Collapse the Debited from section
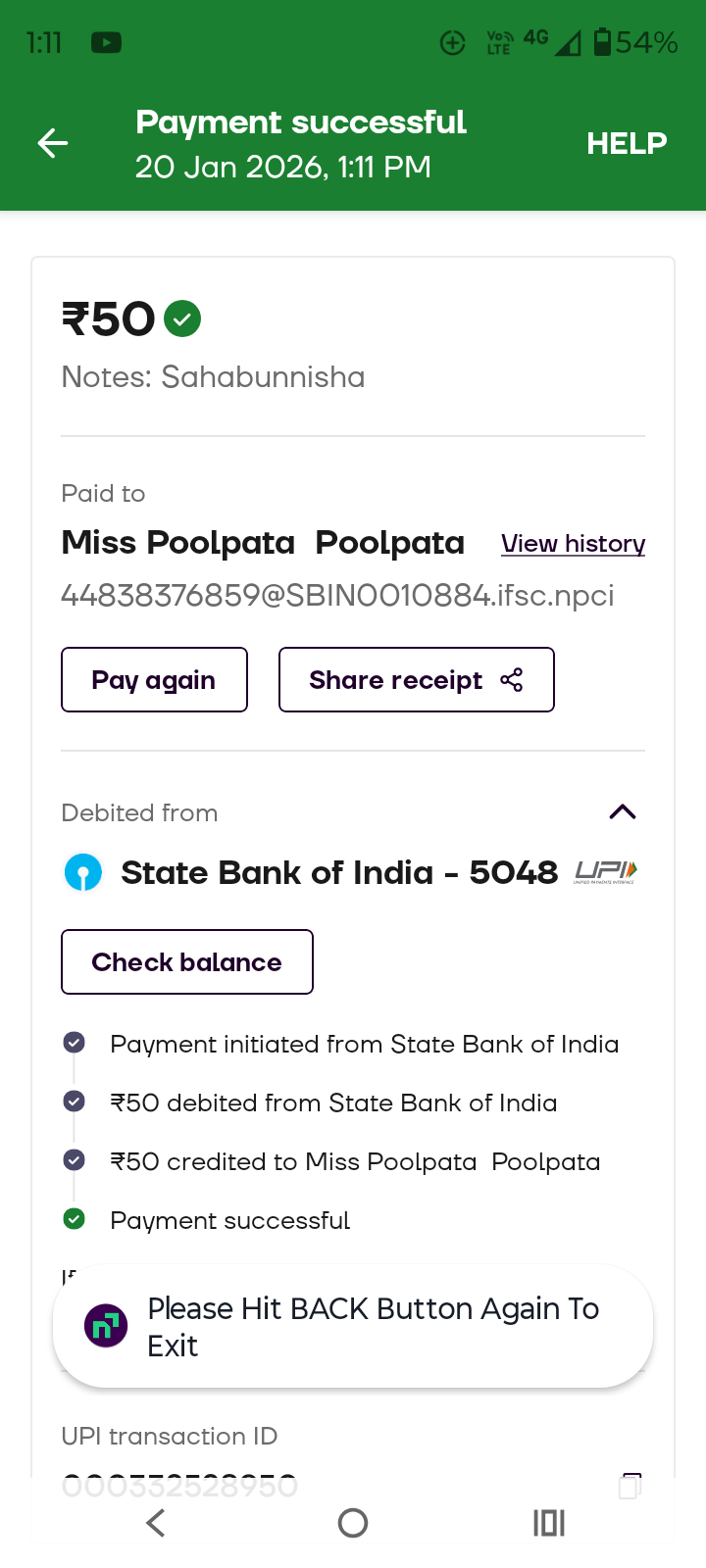Image resolution: width=706 pixels, height=1568 pixels. click(623, 812)
